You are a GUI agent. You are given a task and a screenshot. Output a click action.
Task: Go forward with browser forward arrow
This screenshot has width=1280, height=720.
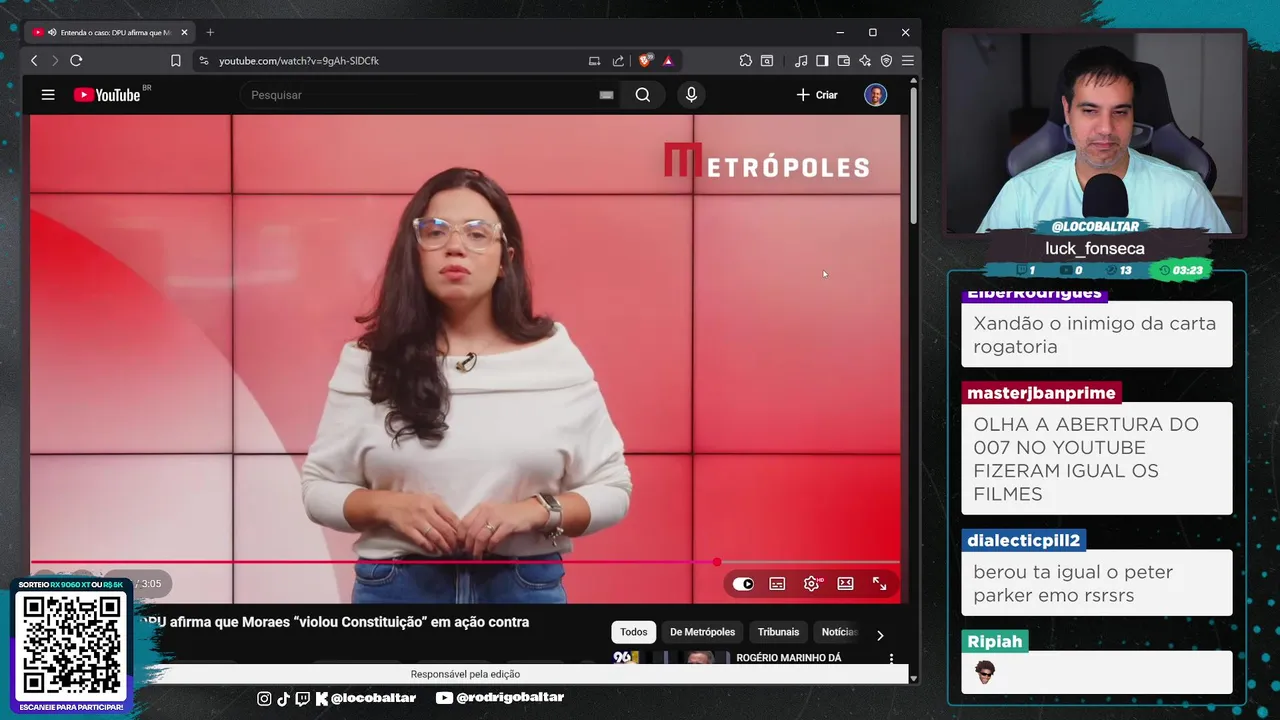pos(55,61)
